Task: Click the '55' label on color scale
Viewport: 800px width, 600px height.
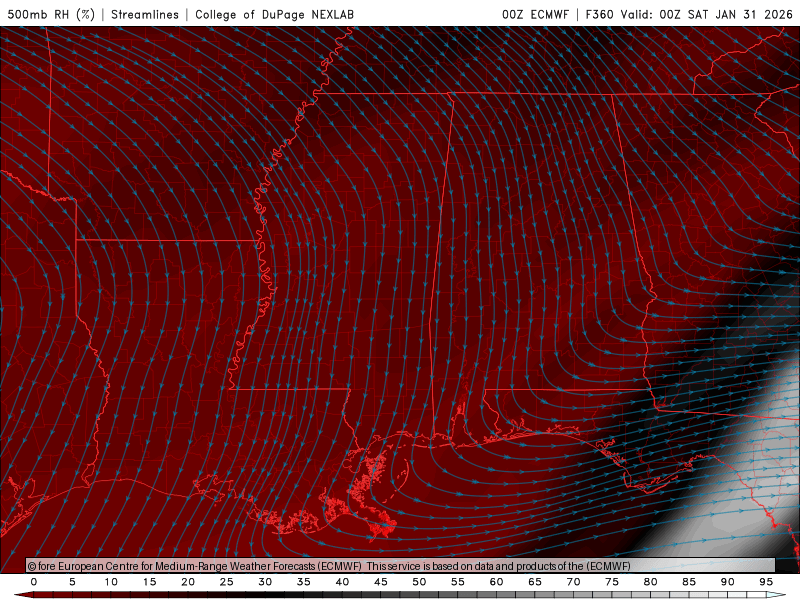Action: click(x=458, y=582)
